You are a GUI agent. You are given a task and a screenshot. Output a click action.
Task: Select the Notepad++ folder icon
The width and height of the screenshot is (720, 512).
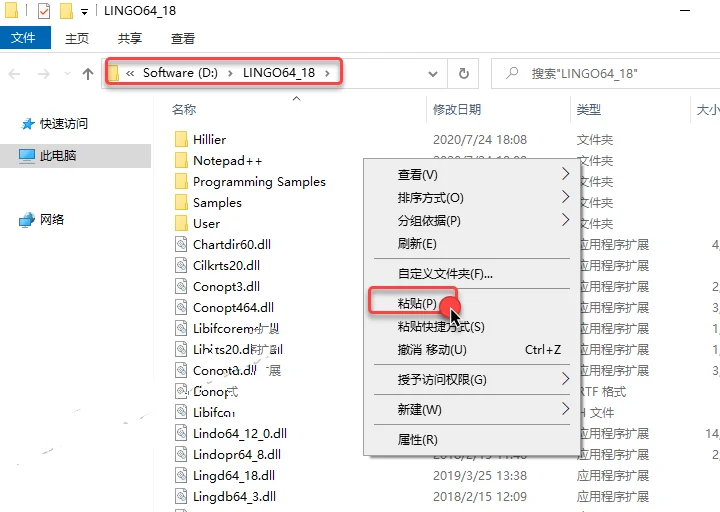click(x=181, y=160)
